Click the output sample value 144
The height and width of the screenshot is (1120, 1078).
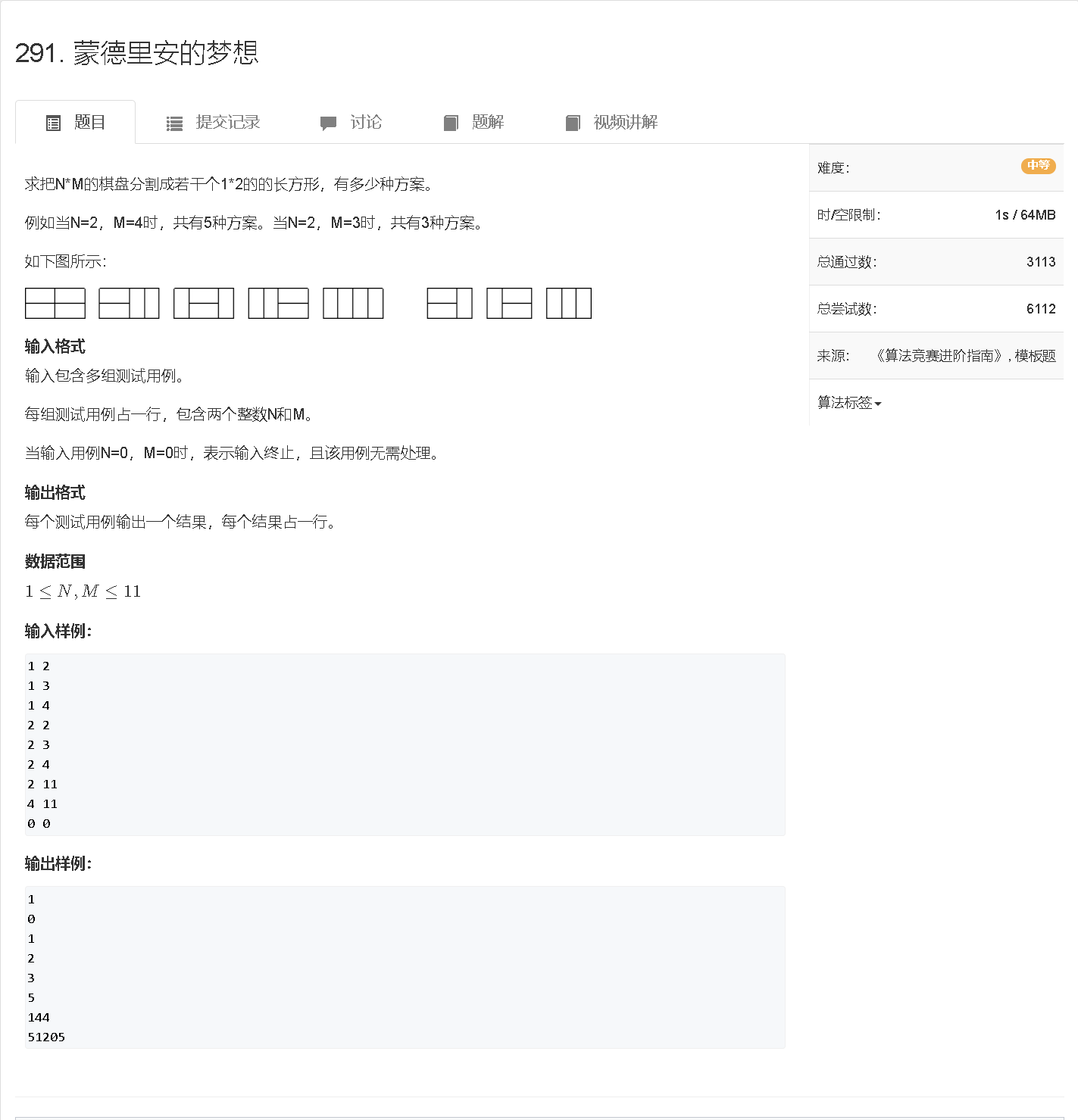pos(39,1018)
